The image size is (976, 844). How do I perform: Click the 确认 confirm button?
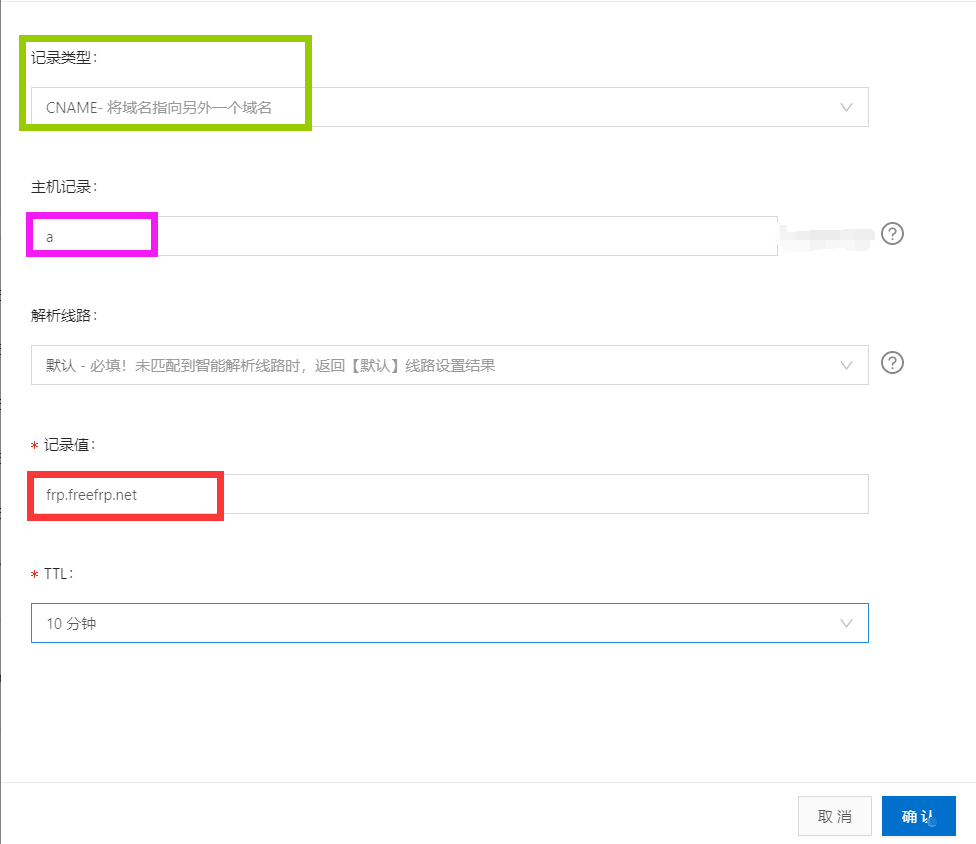point(919,816)
